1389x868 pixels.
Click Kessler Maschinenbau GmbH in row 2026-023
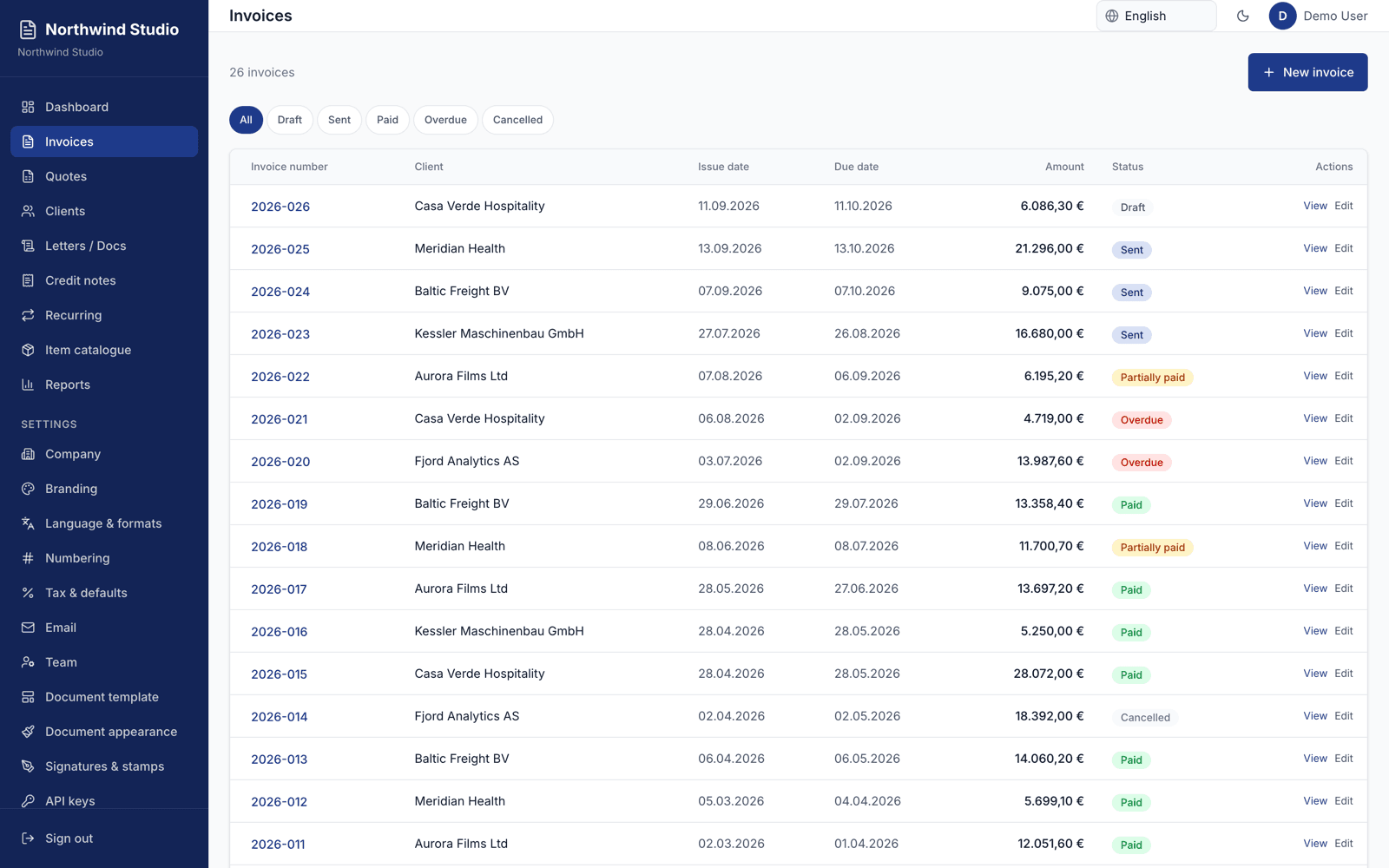point(499,333)
